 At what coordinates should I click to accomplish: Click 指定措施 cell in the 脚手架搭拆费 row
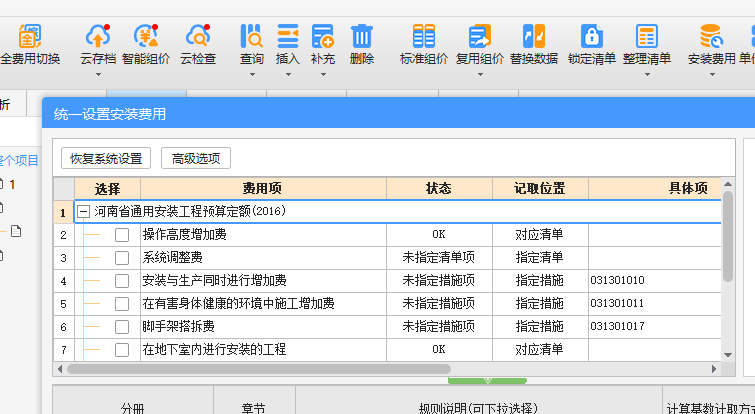click(x=540, y=327)
